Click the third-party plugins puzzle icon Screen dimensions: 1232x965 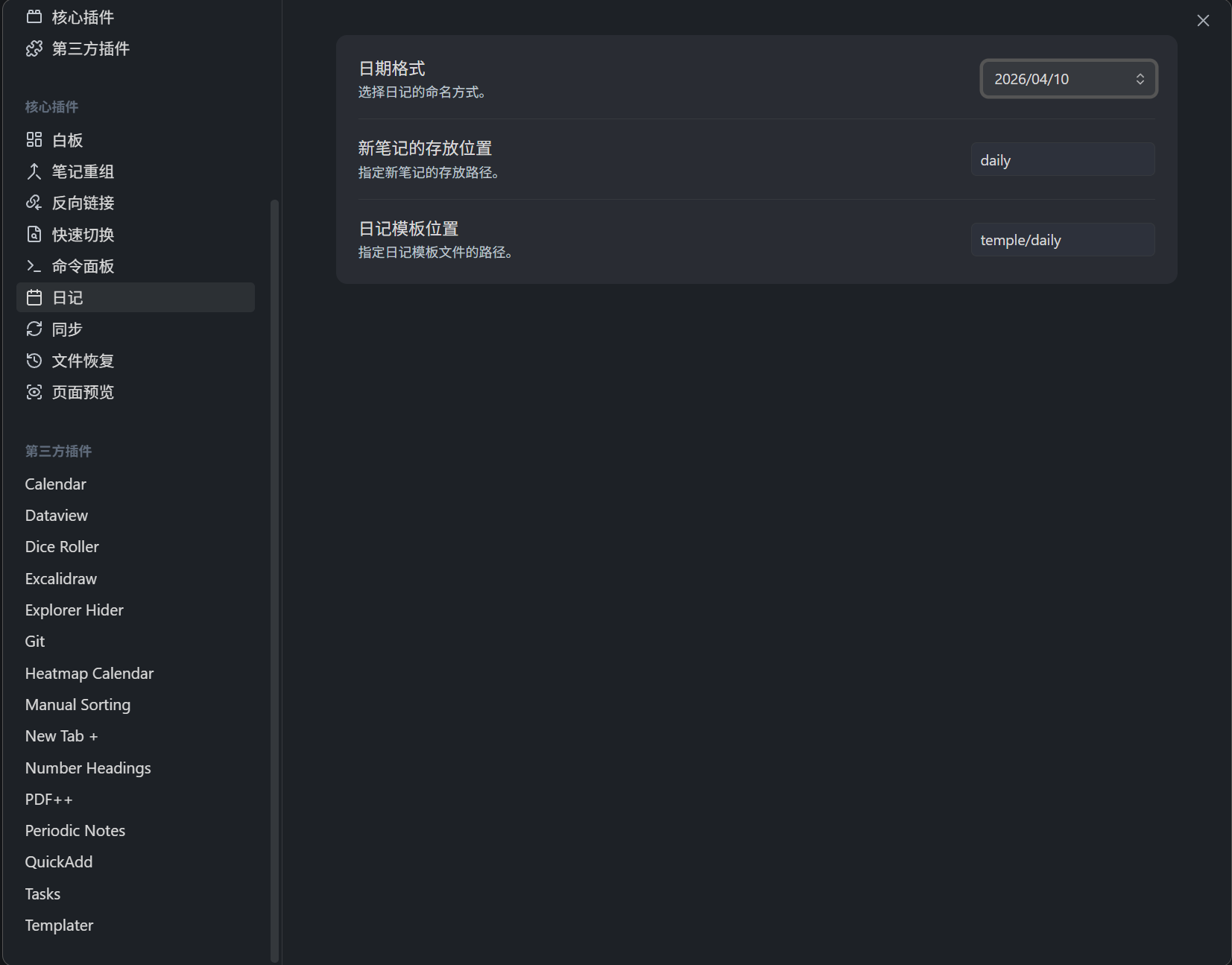(34, 49)
